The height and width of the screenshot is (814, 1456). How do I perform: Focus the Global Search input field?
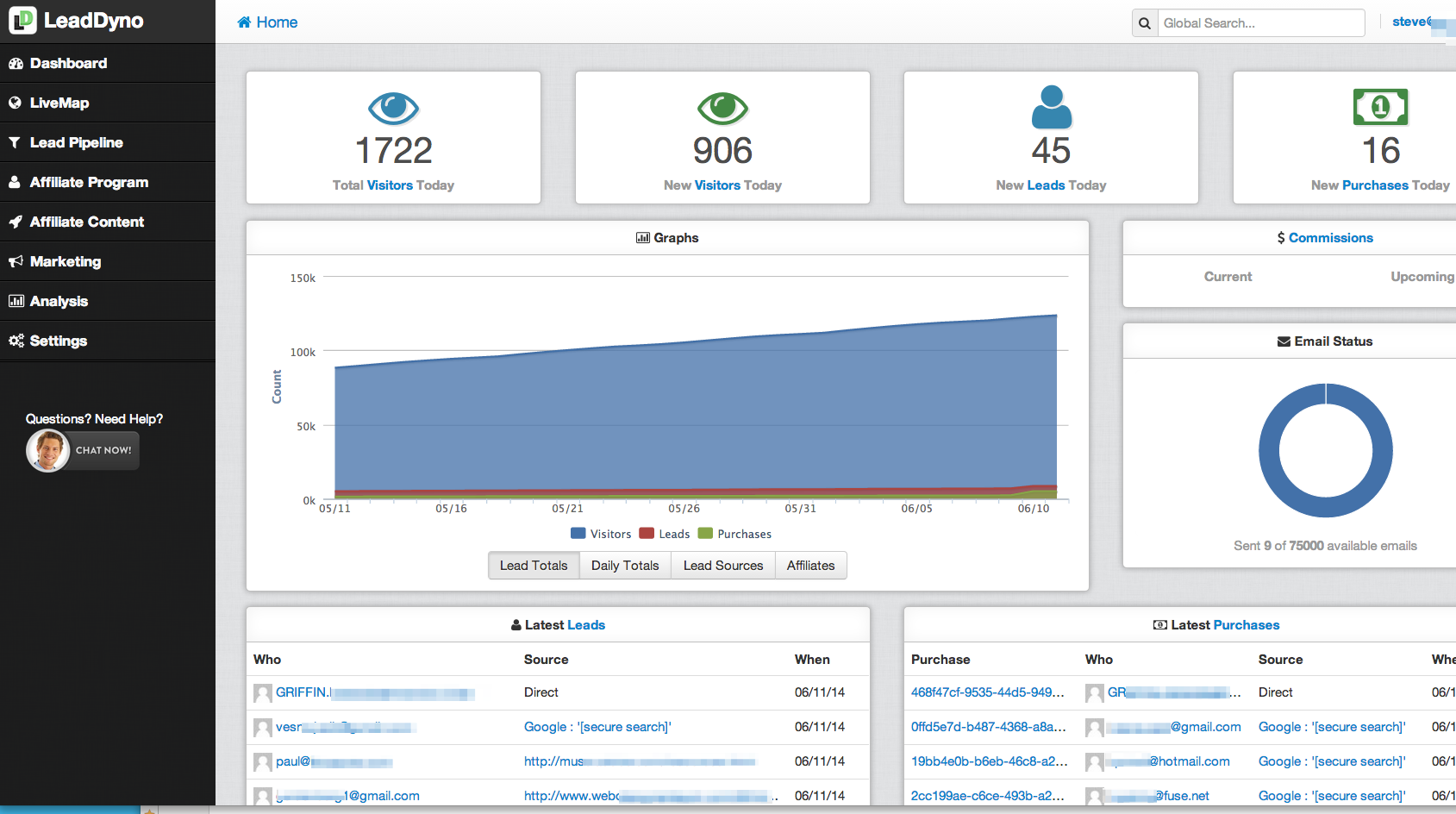pyautogui.click(x=1260, y=23)
